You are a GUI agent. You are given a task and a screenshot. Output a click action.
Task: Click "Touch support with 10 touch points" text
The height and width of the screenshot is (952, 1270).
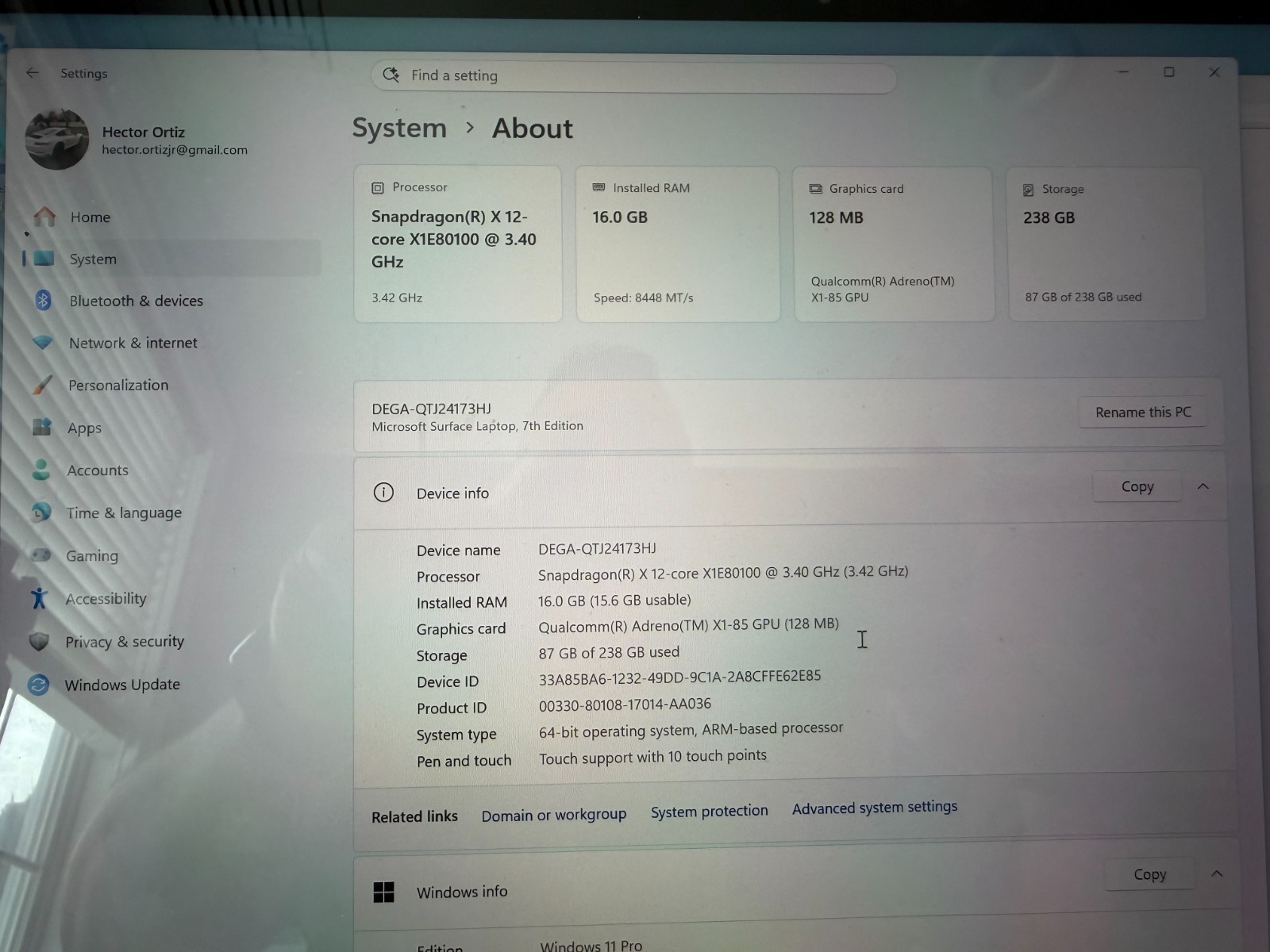click(x=652, y=757)
